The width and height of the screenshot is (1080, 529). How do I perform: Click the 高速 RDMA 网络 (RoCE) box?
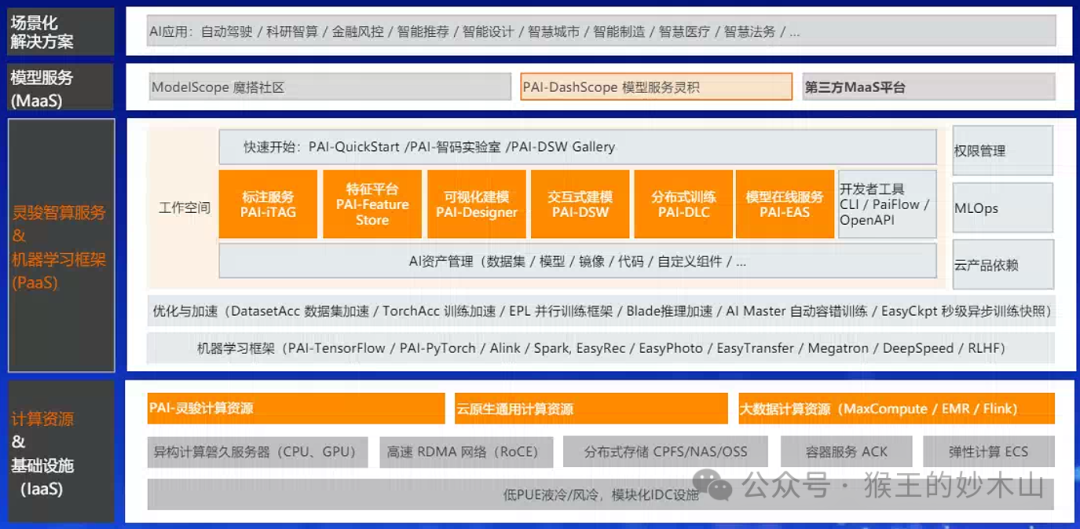click(466, 452)
